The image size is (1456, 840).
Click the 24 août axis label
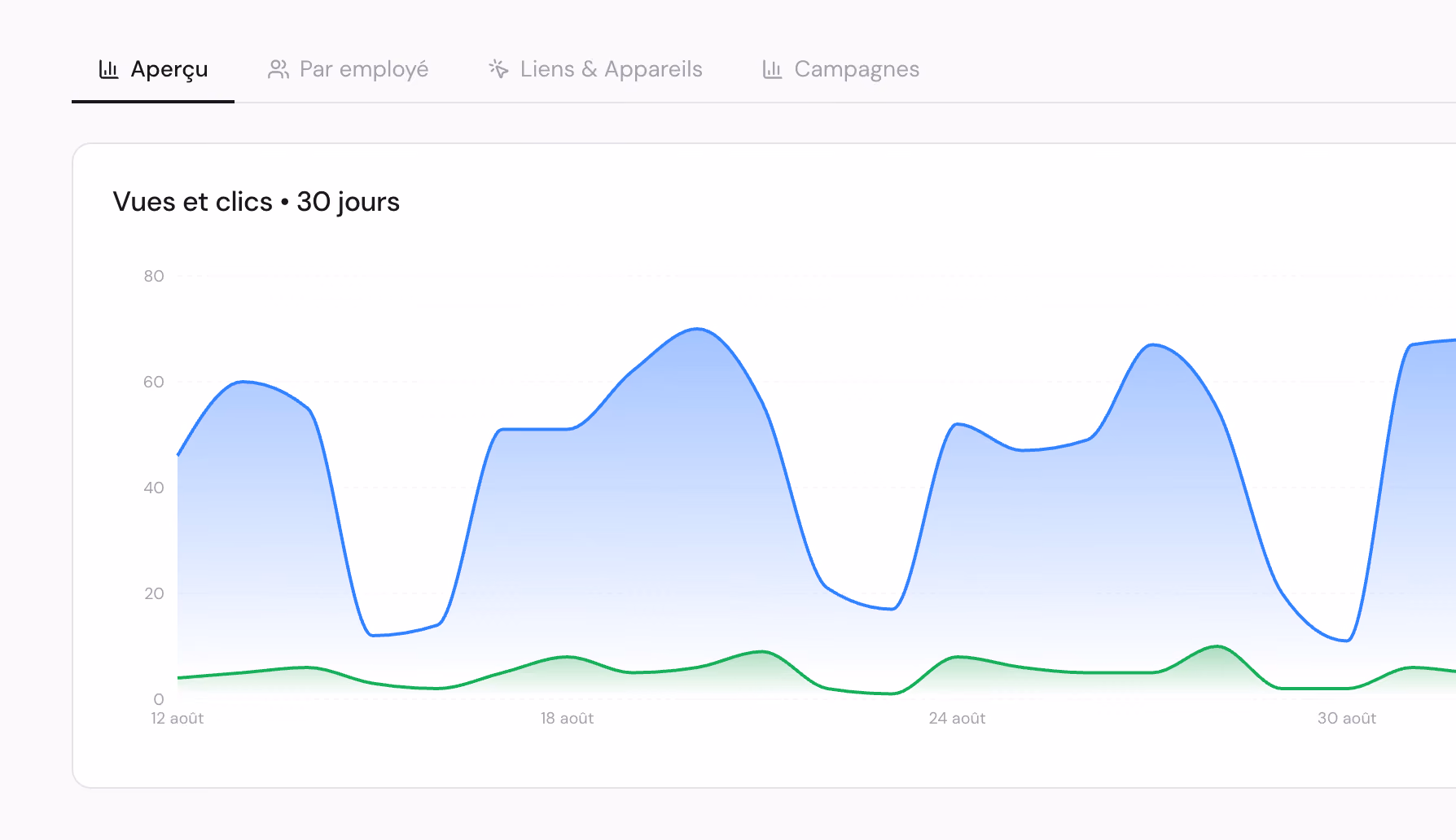(x=957, y=718)
